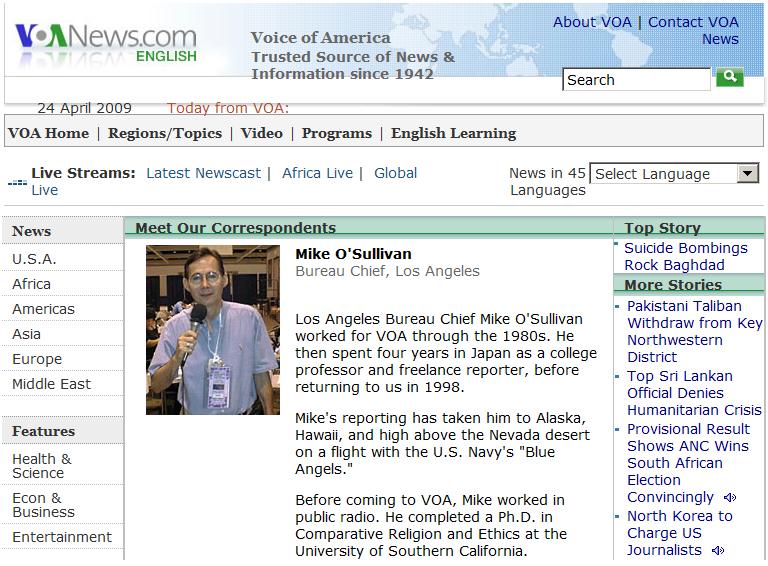Open the Select Language dropdown
Viewport: 768px width, 566px height.
pyautogui.click(x=675, y=174)
